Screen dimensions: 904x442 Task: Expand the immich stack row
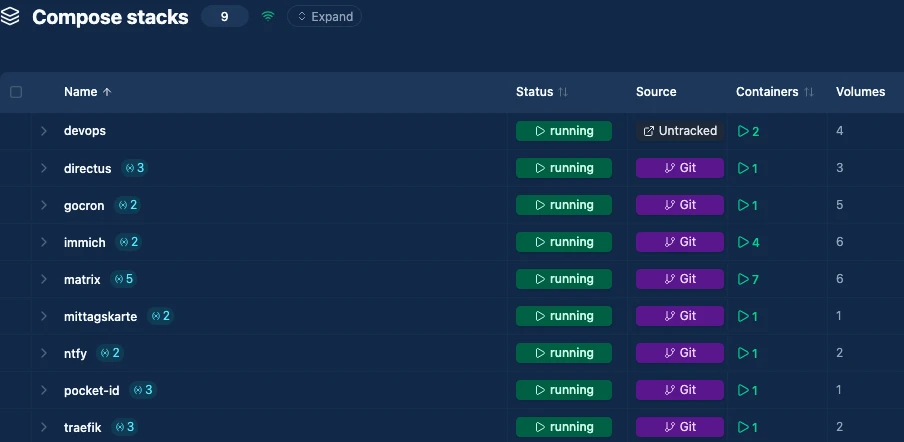[44, 242]
